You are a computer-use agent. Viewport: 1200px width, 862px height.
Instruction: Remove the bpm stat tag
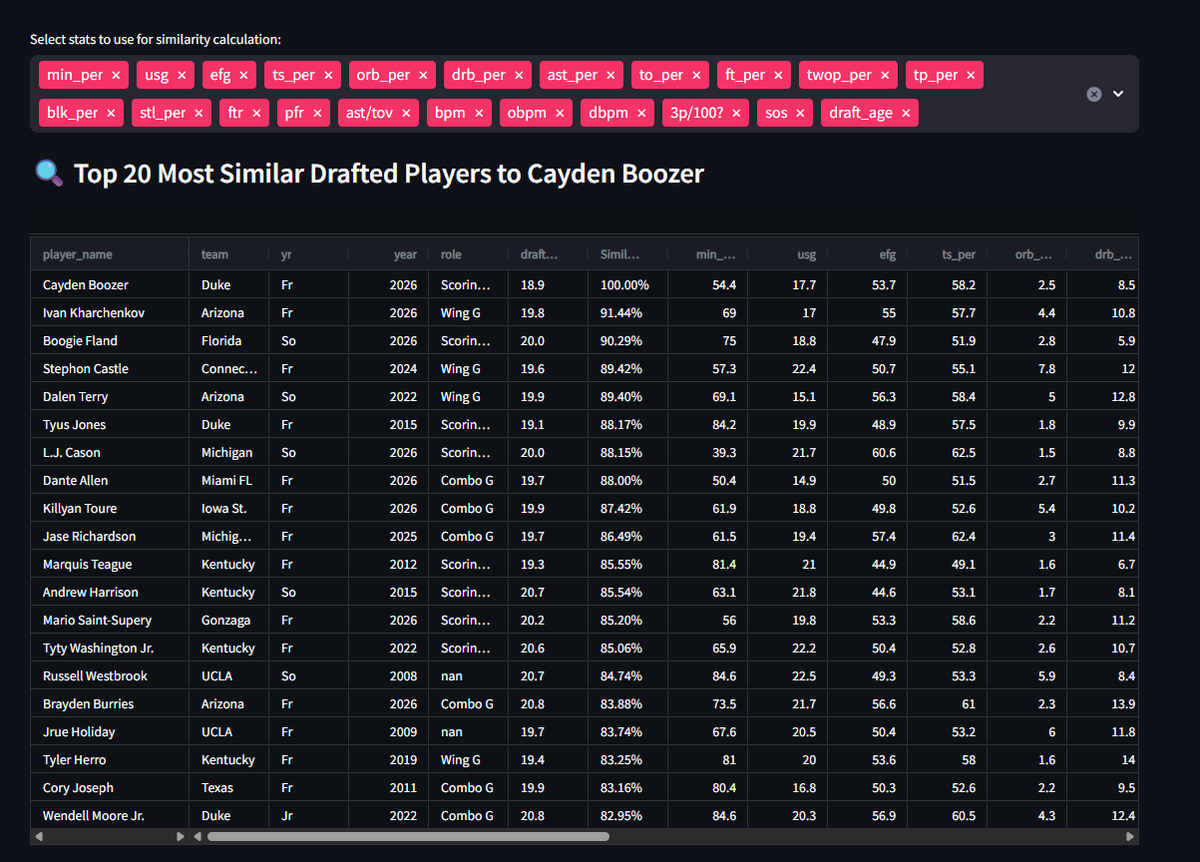pyautogui.click(x=478, y=113)
